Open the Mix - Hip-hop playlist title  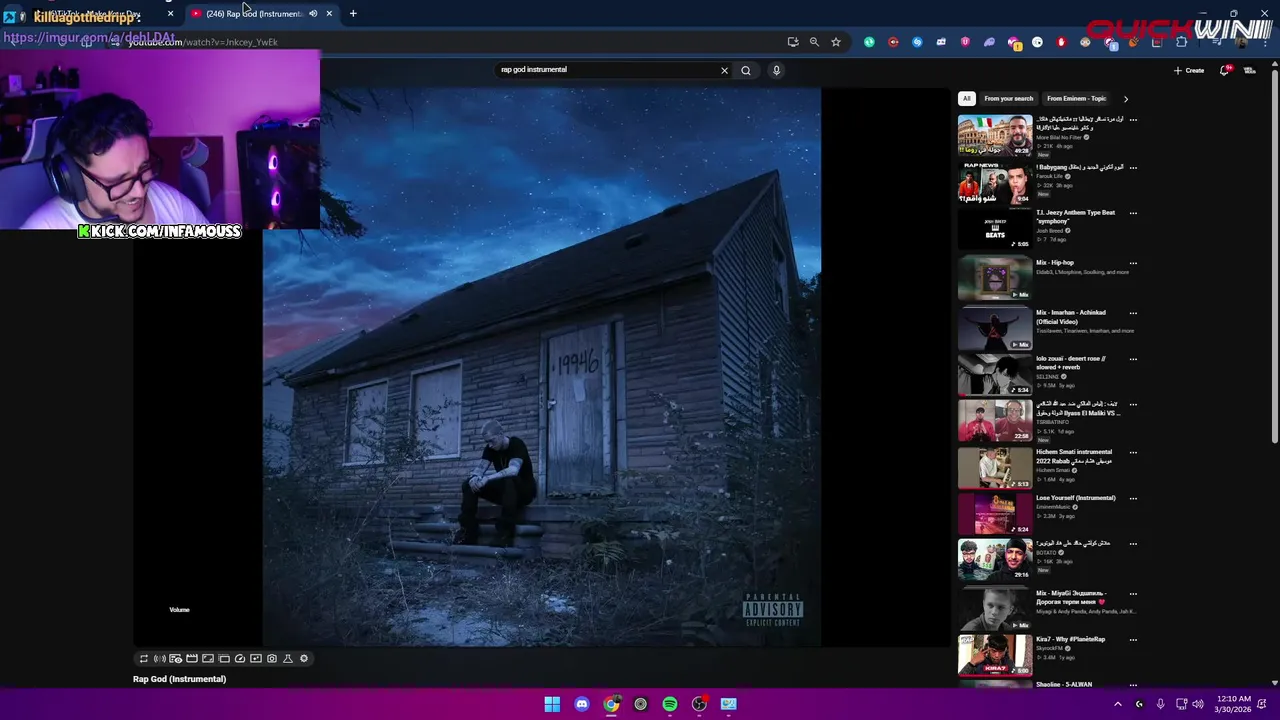(x=1055, y=263)
